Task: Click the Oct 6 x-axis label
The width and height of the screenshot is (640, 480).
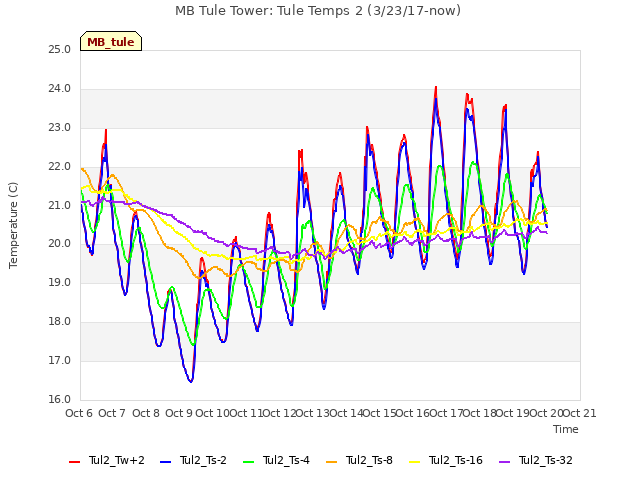Action: 79,413
